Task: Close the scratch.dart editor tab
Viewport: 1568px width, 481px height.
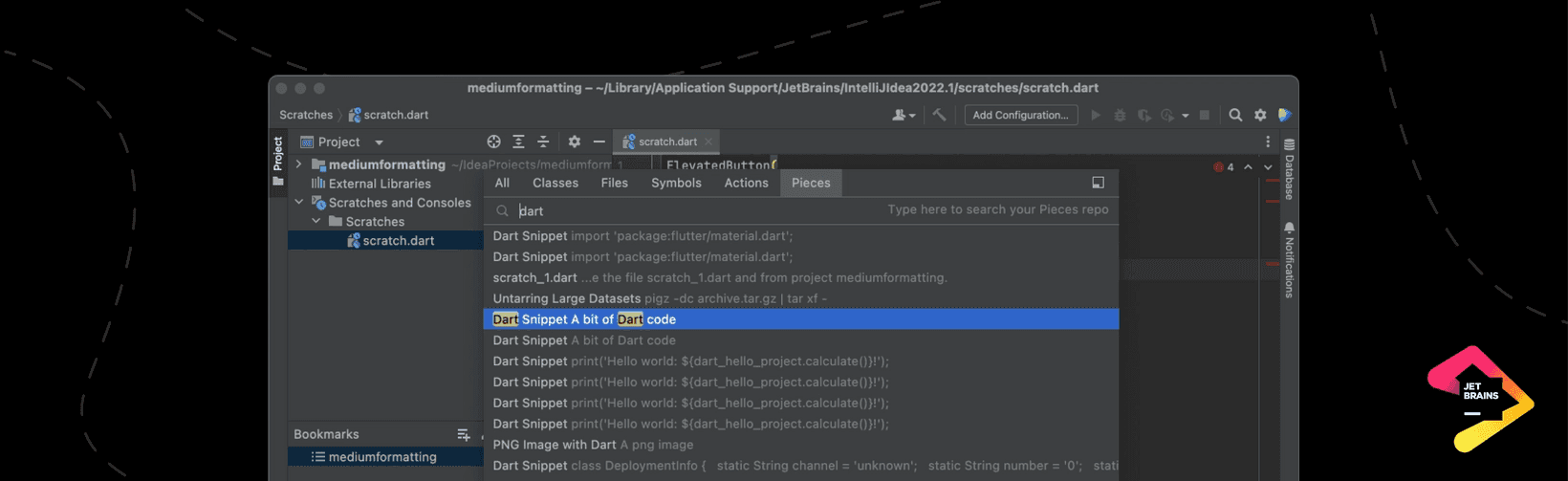Action: [708, 142]
